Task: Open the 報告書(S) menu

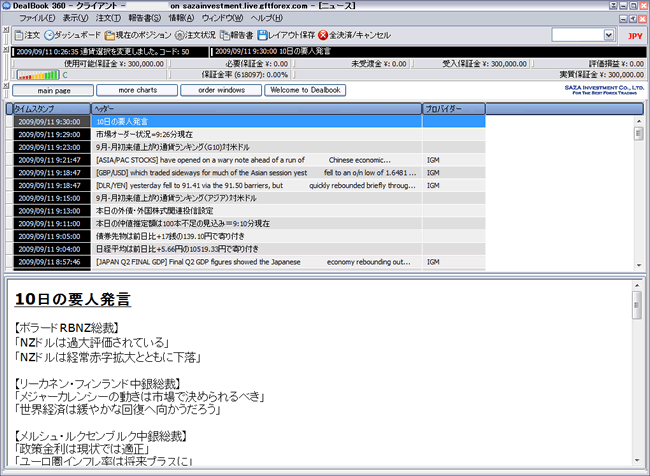Action: [144, 18]
